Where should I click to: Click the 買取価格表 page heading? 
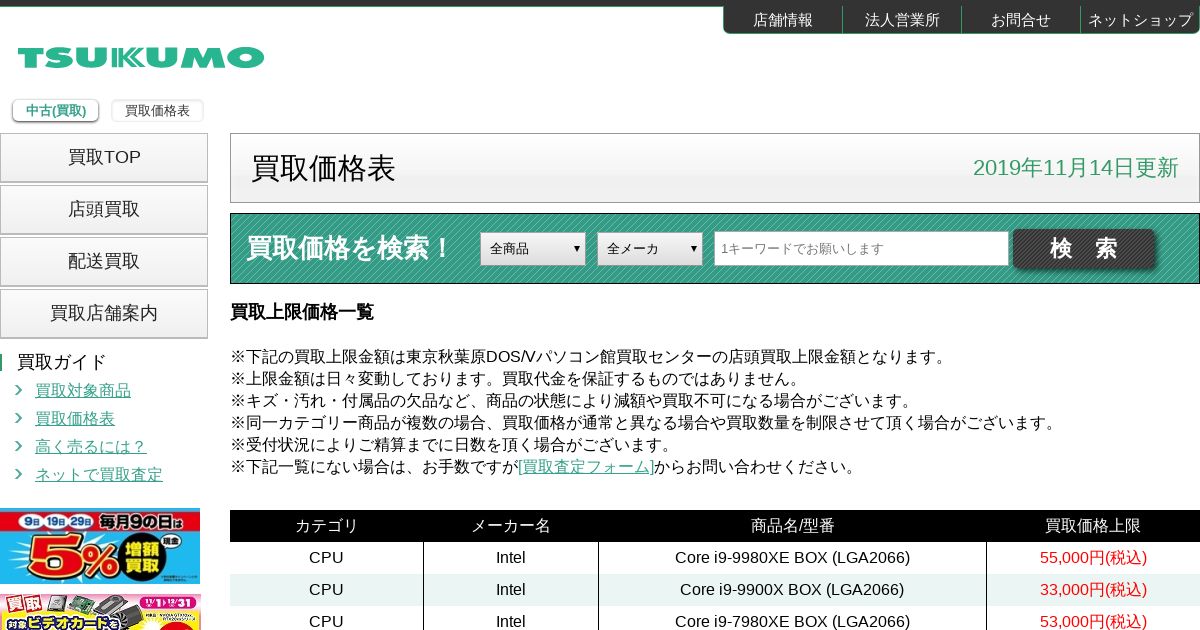pos(323,168)
